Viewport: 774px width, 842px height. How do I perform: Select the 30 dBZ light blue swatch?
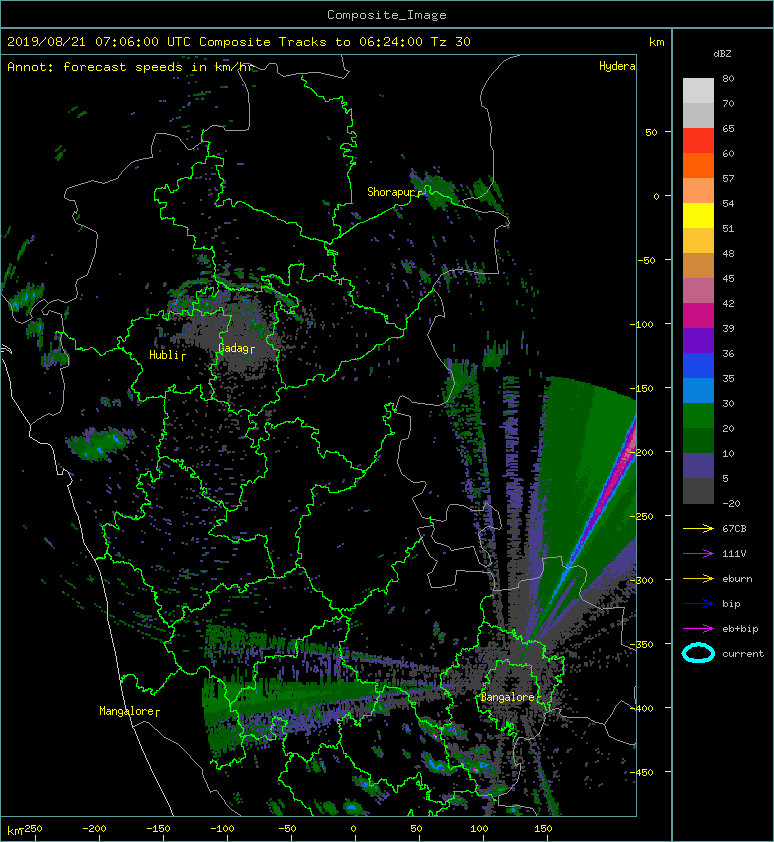(698, 391)
